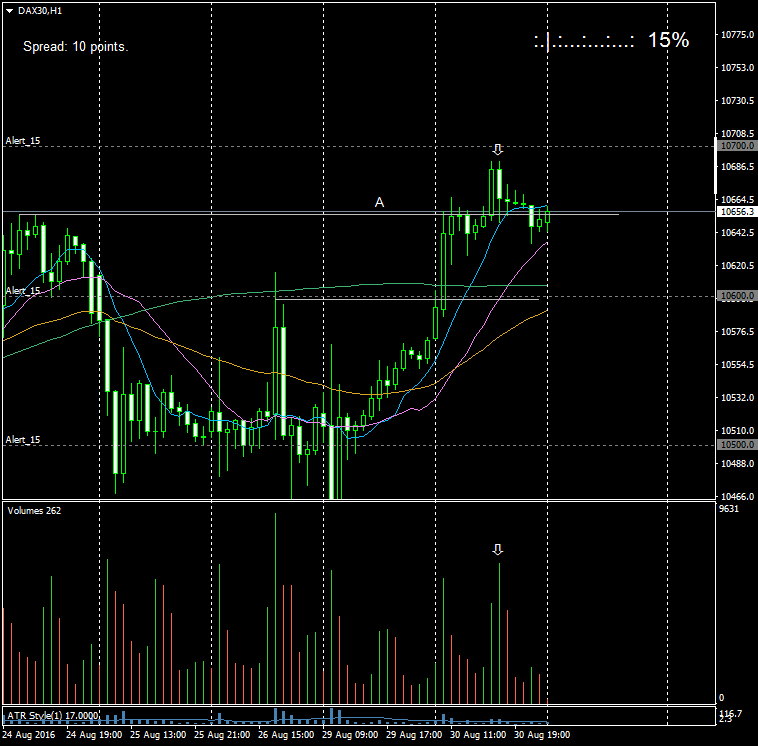The width and height of the screenshot is (758, 746).
Task: Click the 9631 volume scale value
Action: tap(731, 509)
